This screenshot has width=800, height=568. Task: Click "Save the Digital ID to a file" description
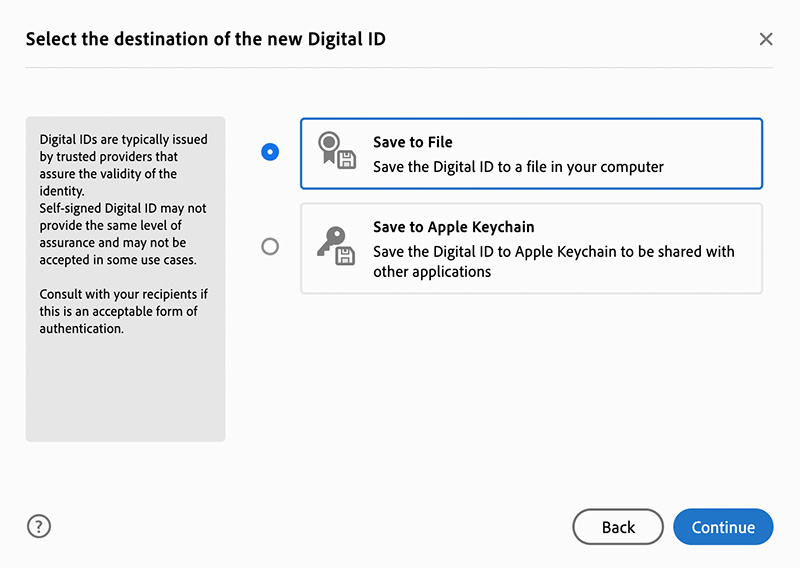[x=518, y=167]
